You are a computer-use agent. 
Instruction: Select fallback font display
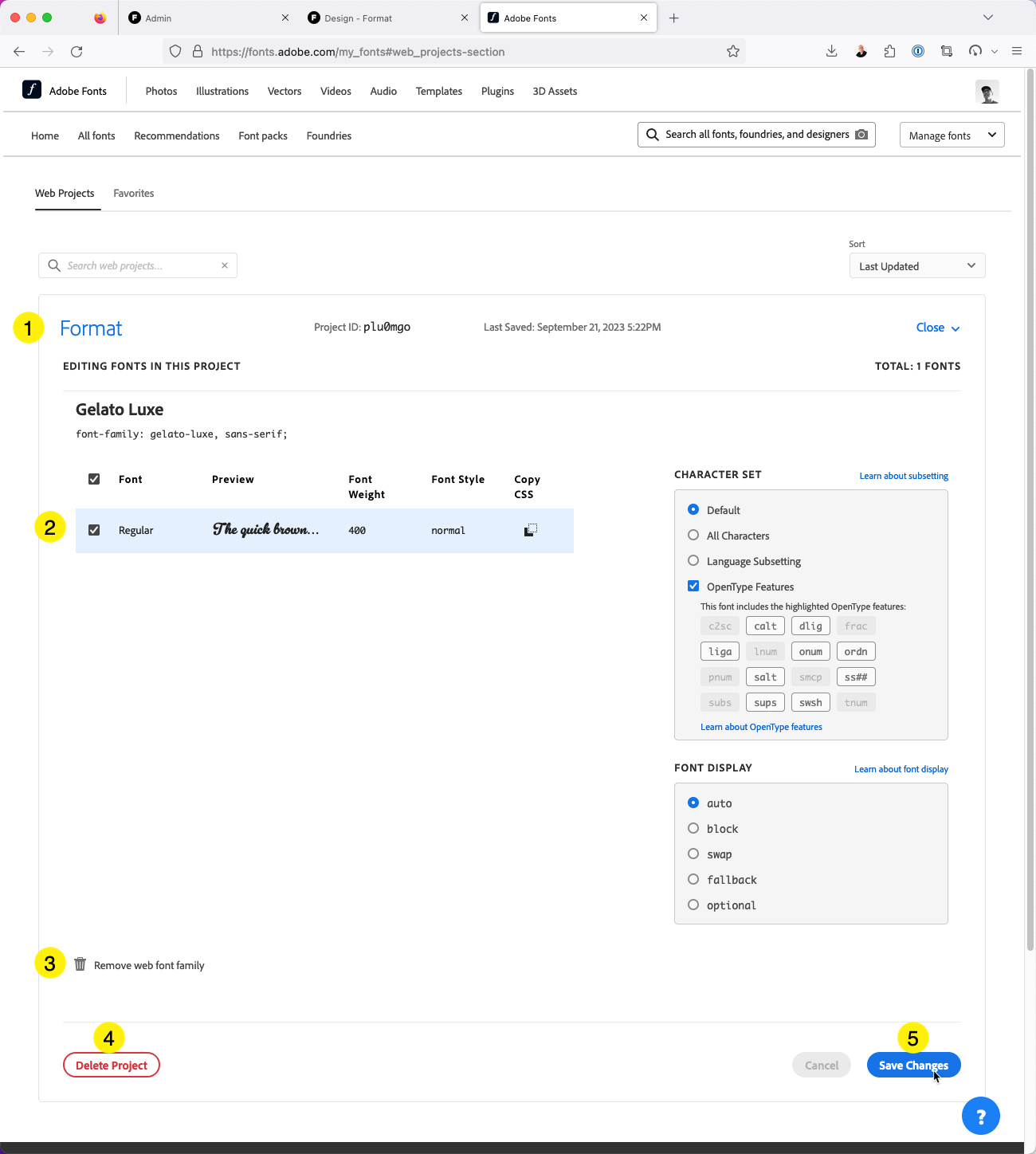point(693,879)
